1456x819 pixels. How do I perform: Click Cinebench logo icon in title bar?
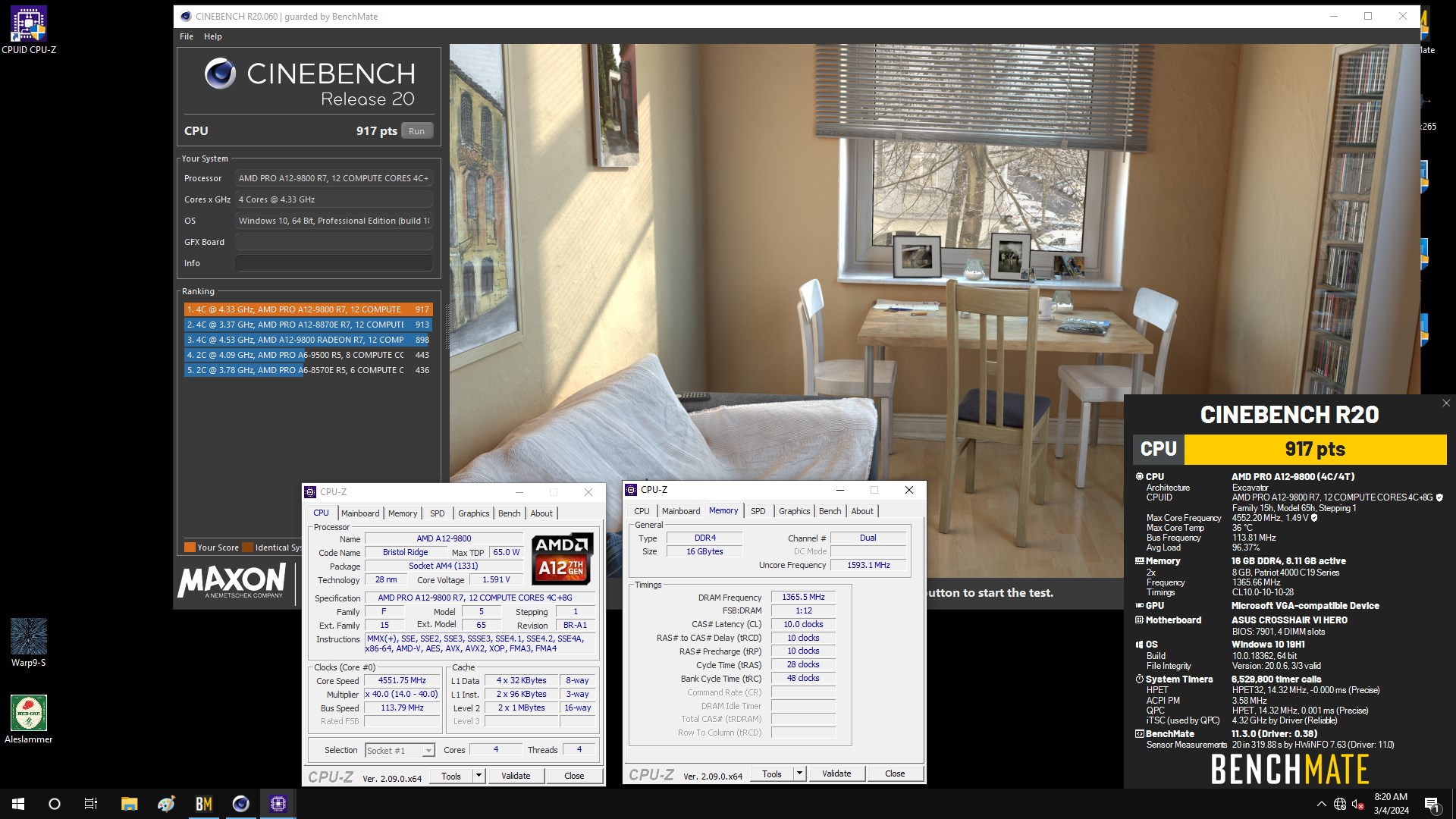(x=186, y=16)
